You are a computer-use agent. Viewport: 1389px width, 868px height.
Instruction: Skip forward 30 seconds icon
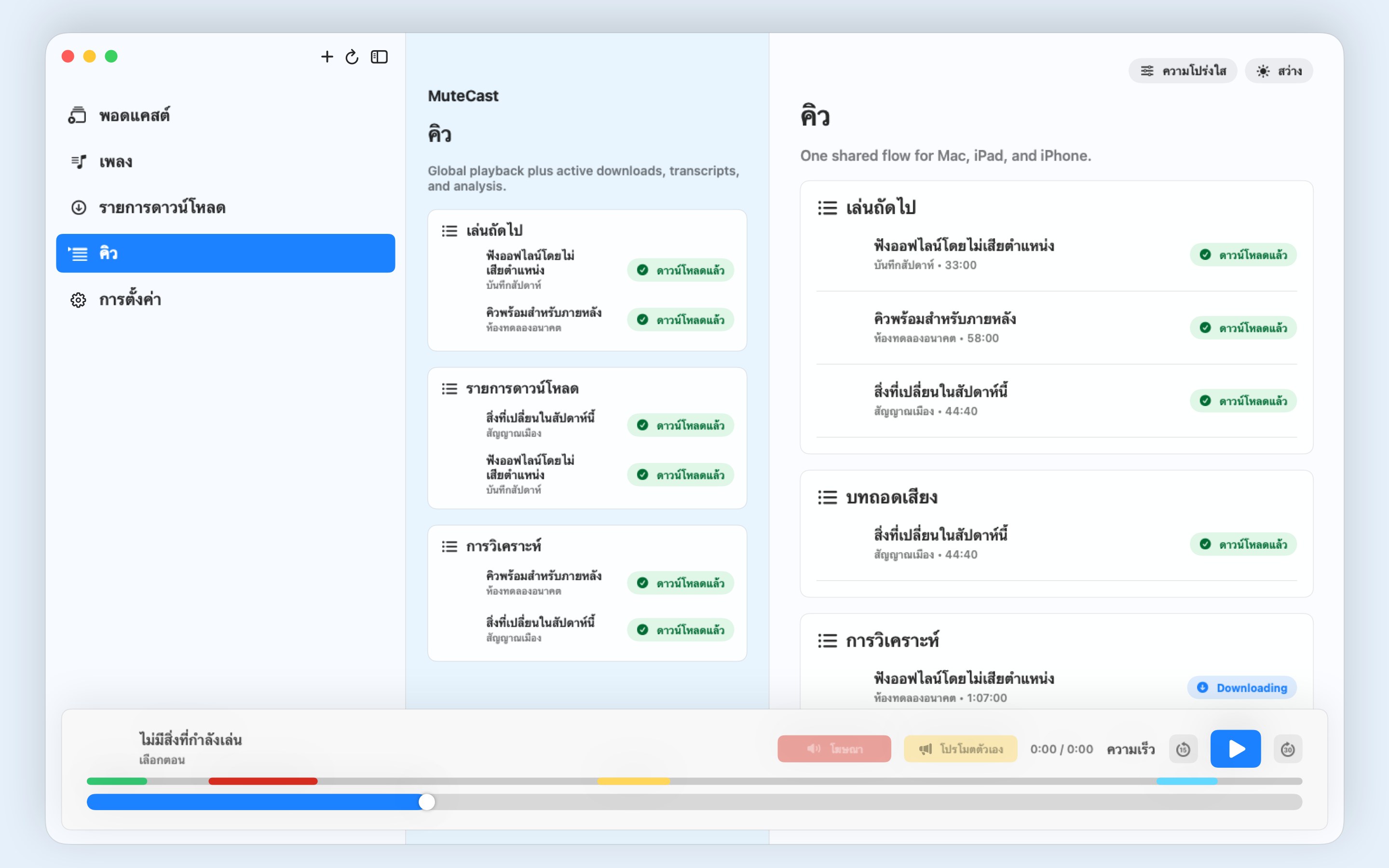tap(1287, 749)
